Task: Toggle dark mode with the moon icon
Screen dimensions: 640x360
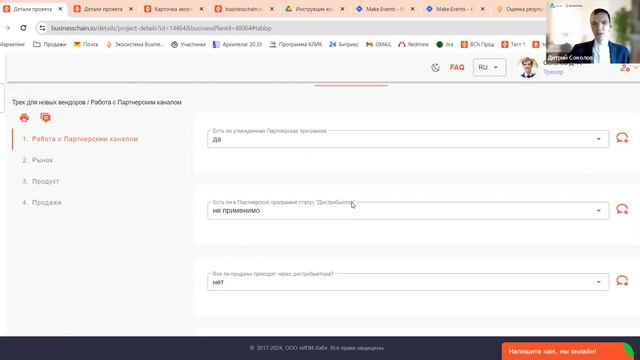Action: [436, 68]
